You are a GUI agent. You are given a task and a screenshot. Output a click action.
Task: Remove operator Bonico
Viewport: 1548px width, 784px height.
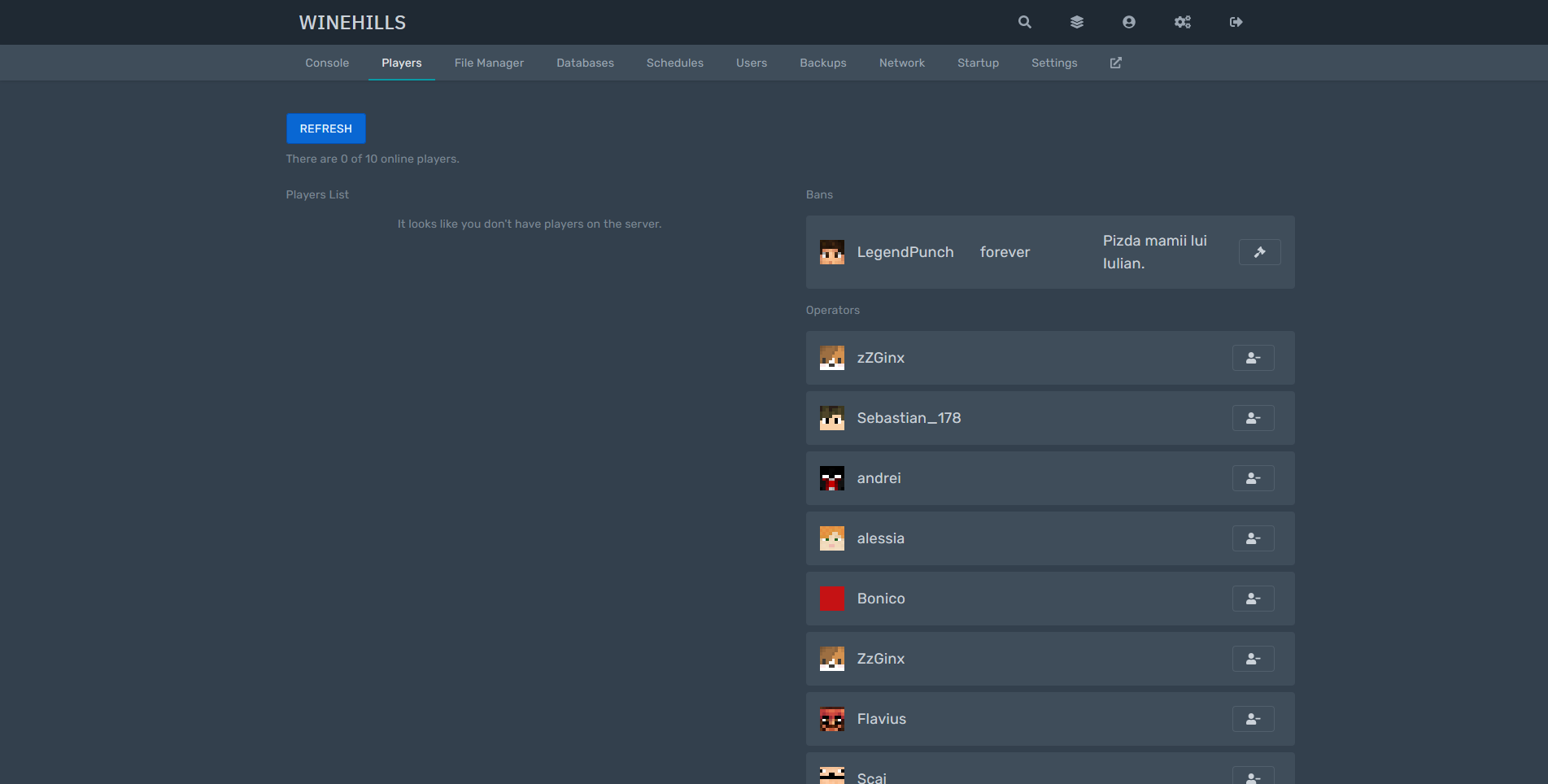click(x=1253, y=599)
